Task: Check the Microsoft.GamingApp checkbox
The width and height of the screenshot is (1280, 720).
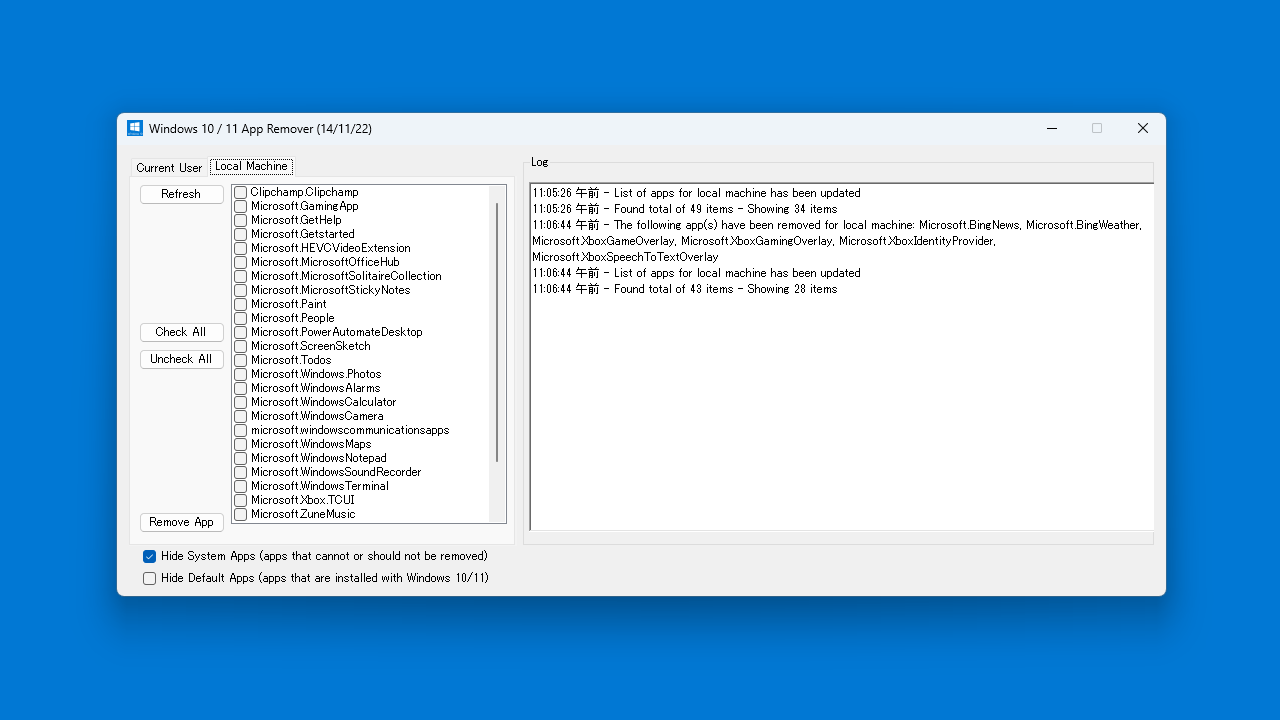Action: (241, 206)
